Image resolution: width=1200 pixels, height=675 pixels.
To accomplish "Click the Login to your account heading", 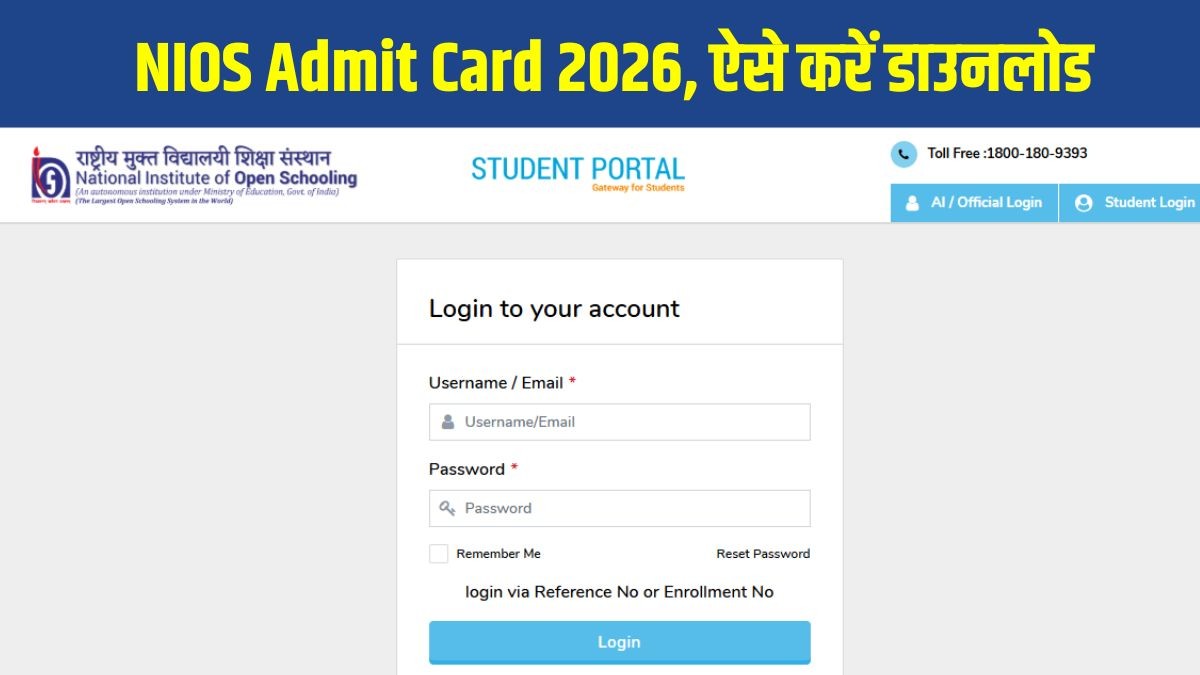I will (554, 308).
